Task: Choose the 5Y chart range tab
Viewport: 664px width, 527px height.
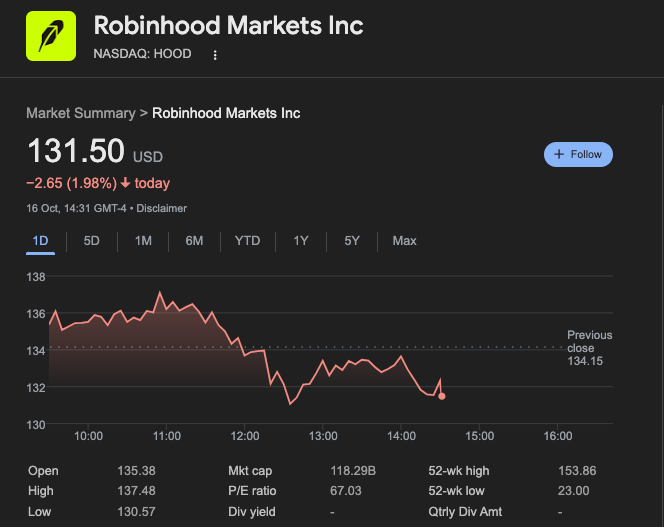Action: click(352, 241)
